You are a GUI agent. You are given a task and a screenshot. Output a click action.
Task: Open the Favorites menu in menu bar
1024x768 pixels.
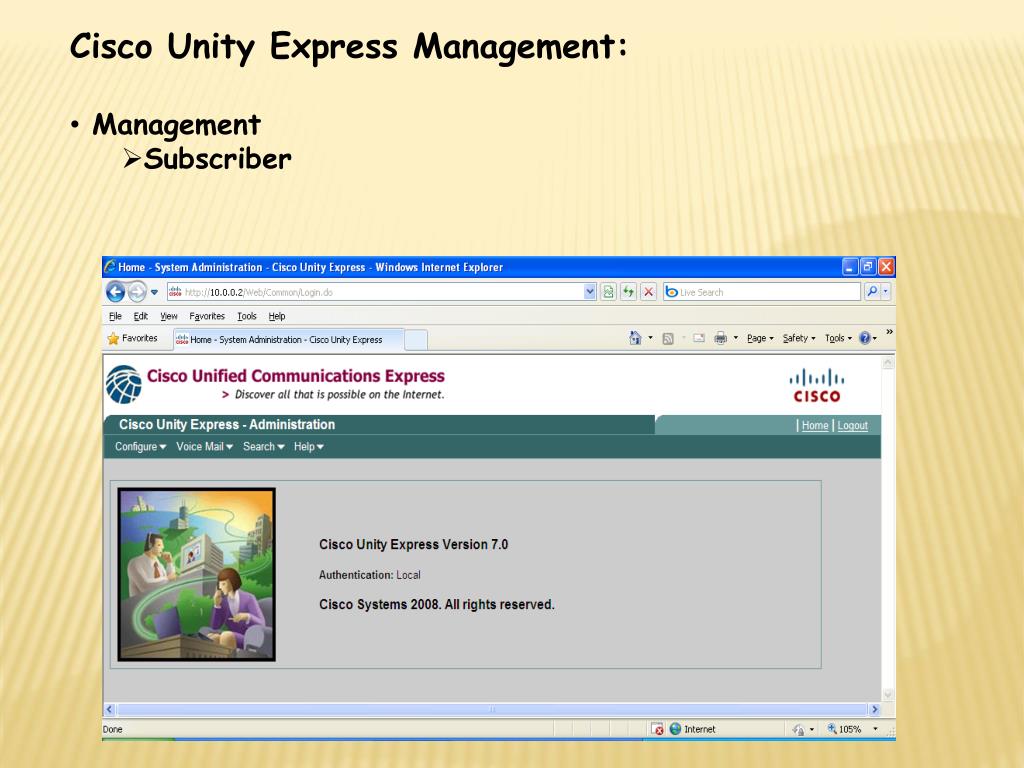coord(206,316)
